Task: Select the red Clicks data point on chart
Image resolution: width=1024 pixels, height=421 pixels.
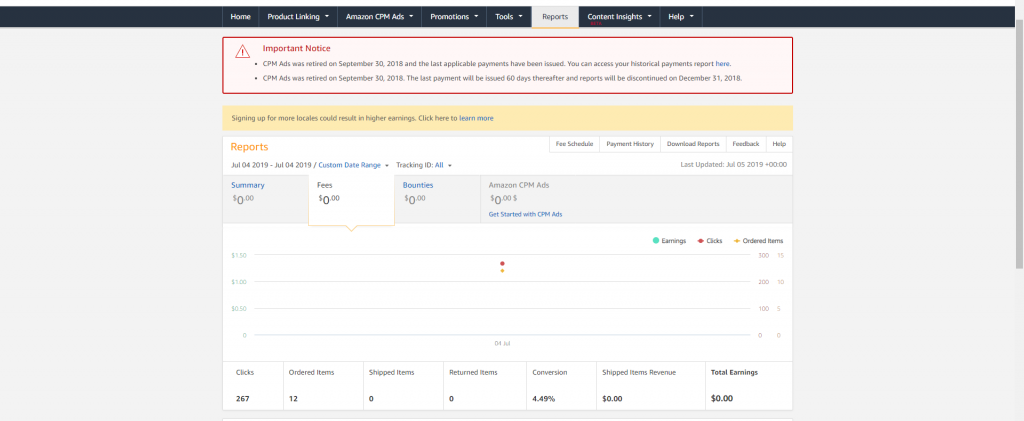Action: 502,263
